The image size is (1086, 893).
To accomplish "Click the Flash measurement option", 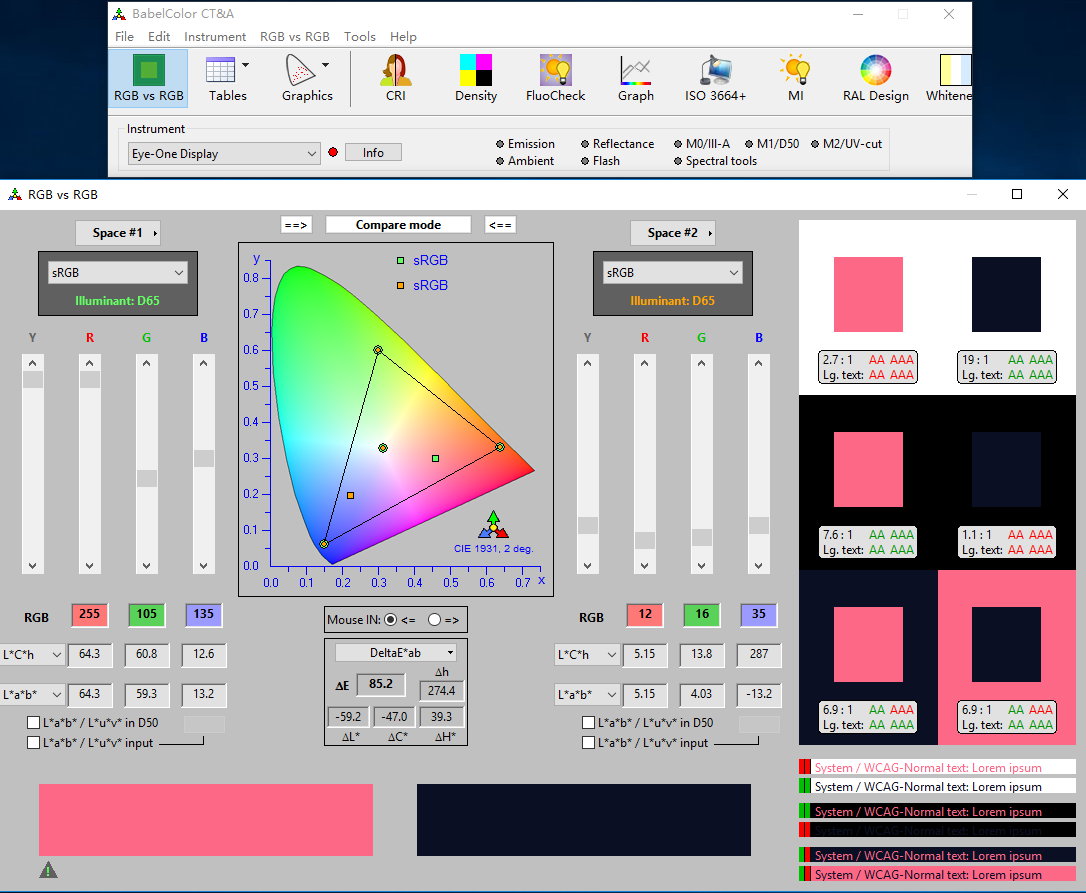I will point(600,161).
